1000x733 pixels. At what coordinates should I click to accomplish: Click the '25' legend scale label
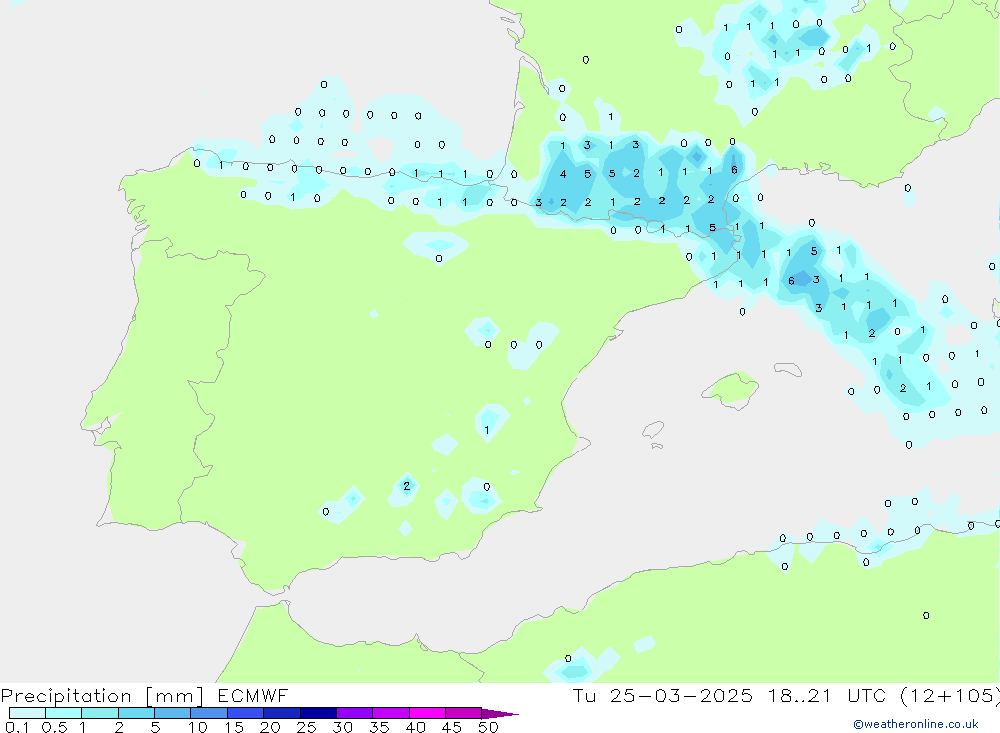click(306, 727)
